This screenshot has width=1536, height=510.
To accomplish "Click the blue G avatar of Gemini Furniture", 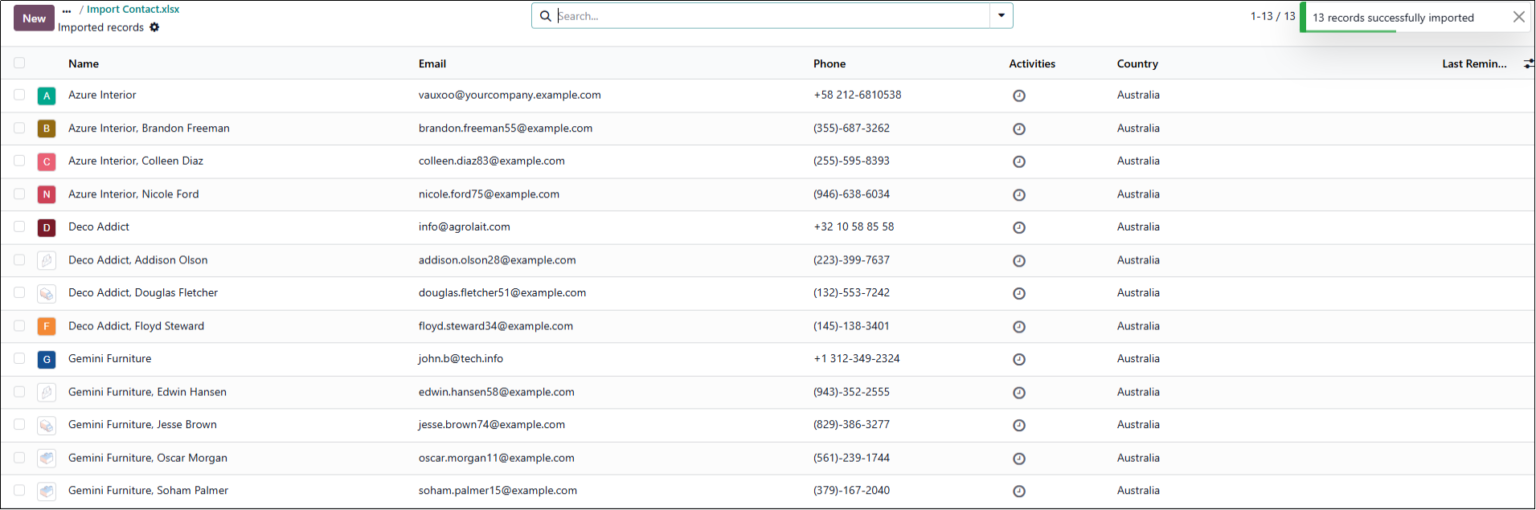I will pos(46,359).
